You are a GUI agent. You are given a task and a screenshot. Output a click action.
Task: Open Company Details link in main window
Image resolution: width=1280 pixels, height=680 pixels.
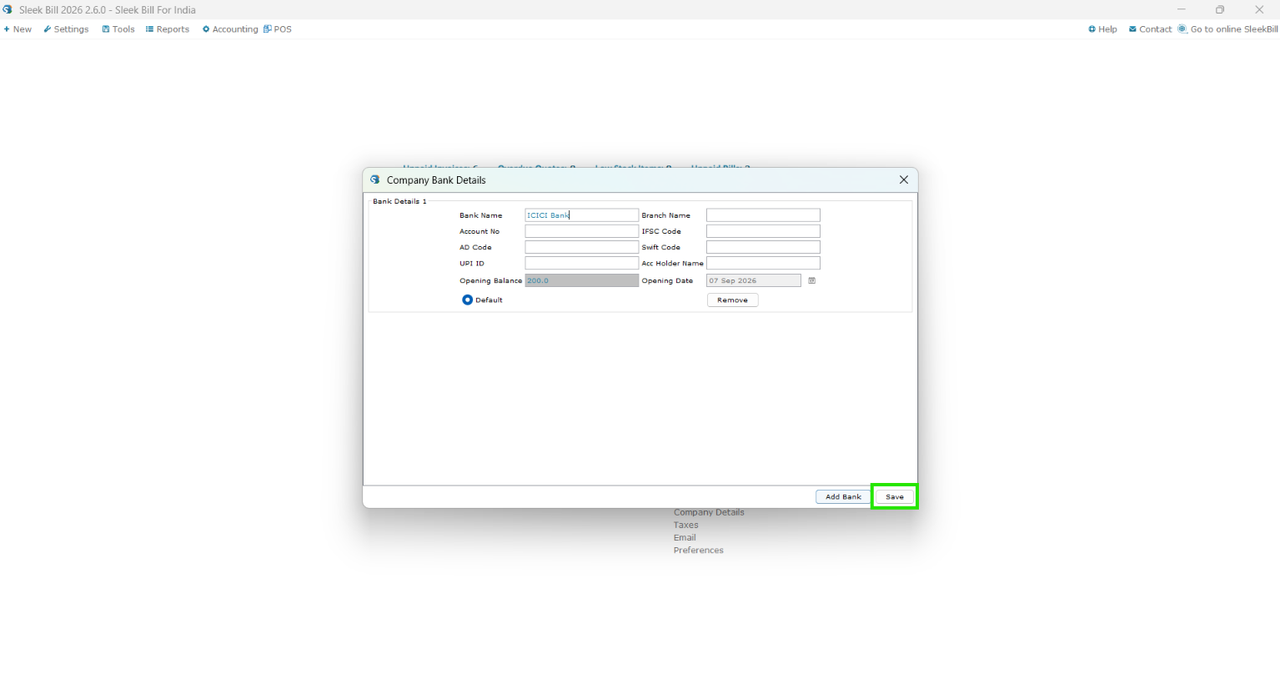click(709, 512)
